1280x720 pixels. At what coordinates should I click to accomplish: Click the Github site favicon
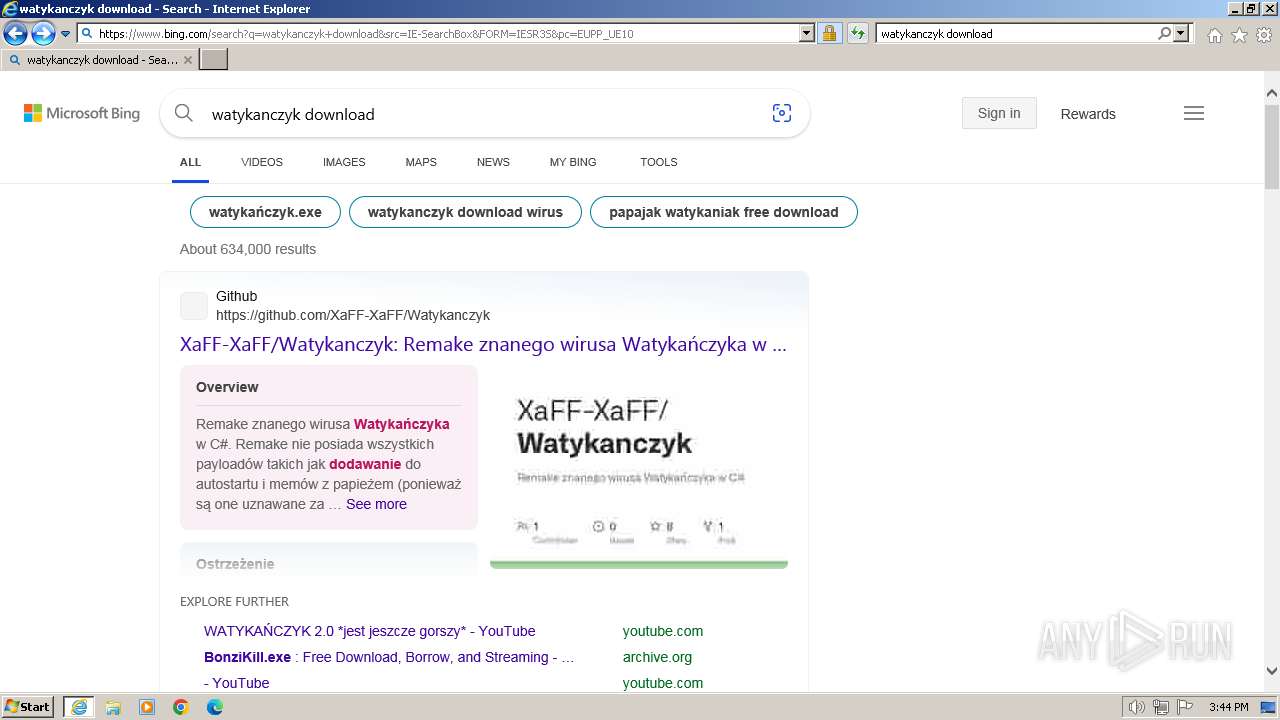[194, 306]
